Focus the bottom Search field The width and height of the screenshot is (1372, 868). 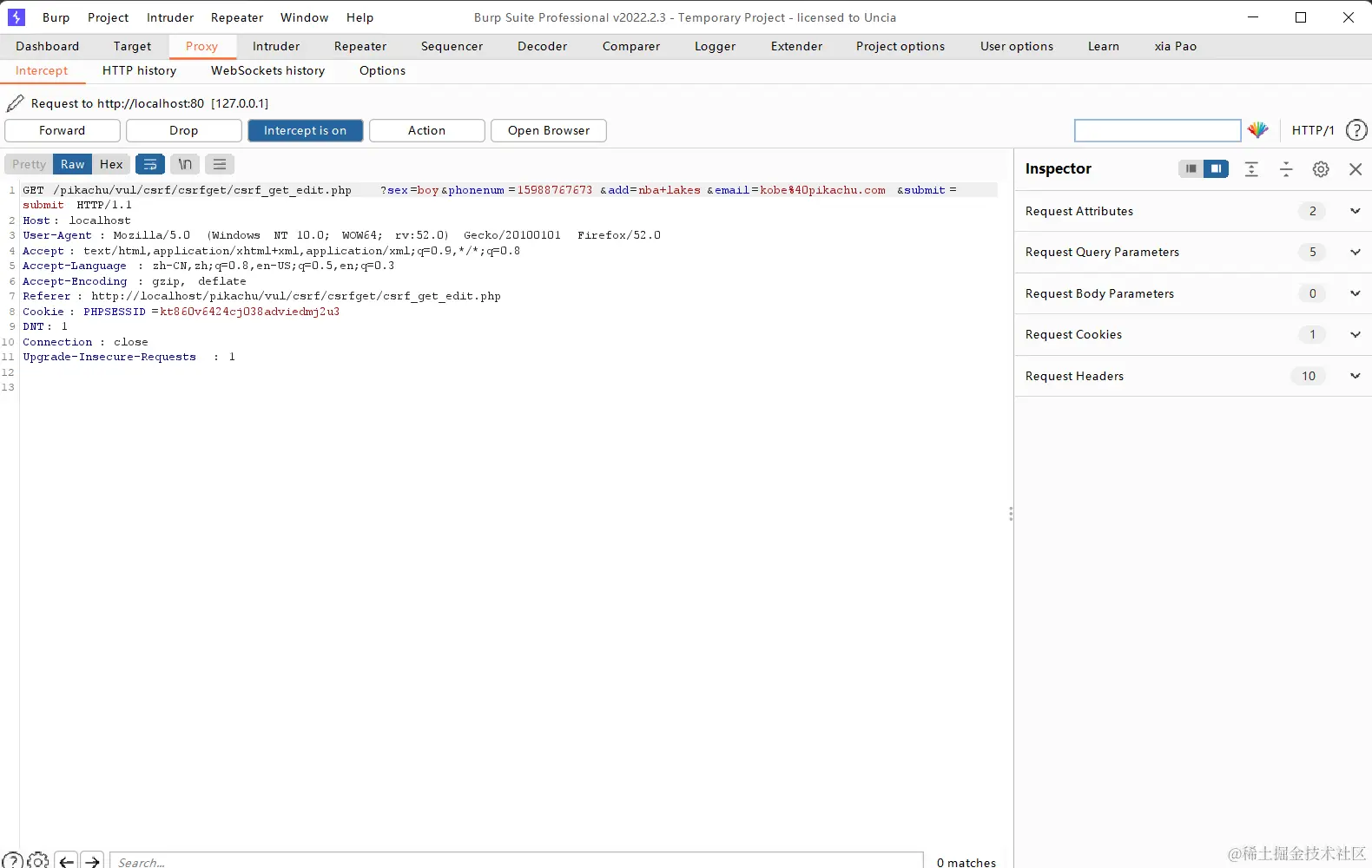(517, 860)
